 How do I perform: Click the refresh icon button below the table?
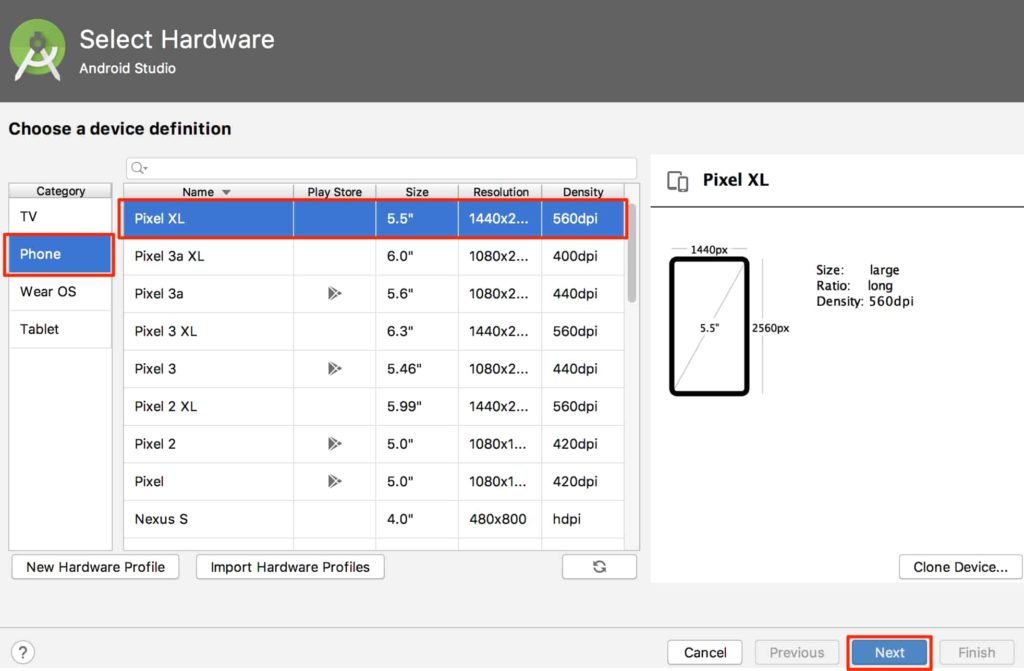pyautogui.click(x=599, y=566)
